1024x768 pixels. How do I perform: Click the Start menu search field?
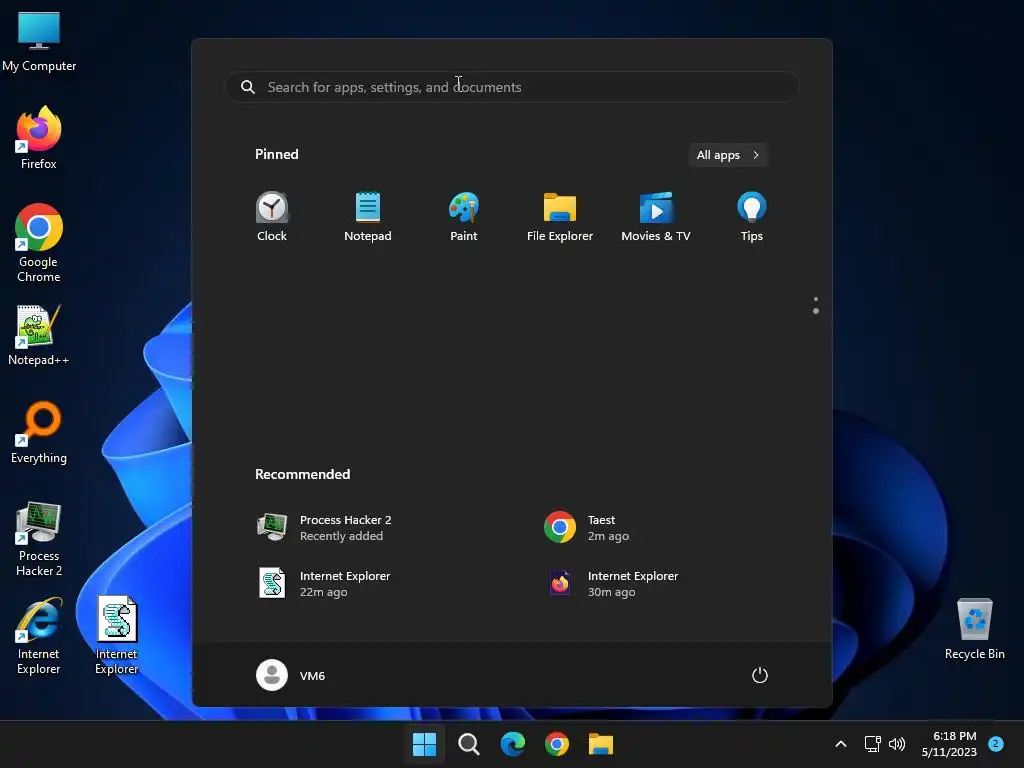coord(512,87)
